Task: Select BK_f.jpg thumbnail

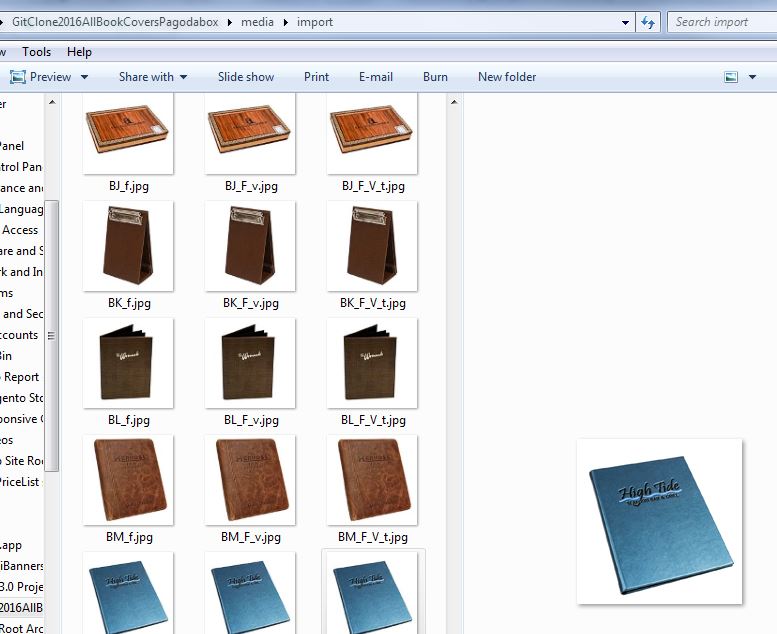Action: (x=128, y=246)
